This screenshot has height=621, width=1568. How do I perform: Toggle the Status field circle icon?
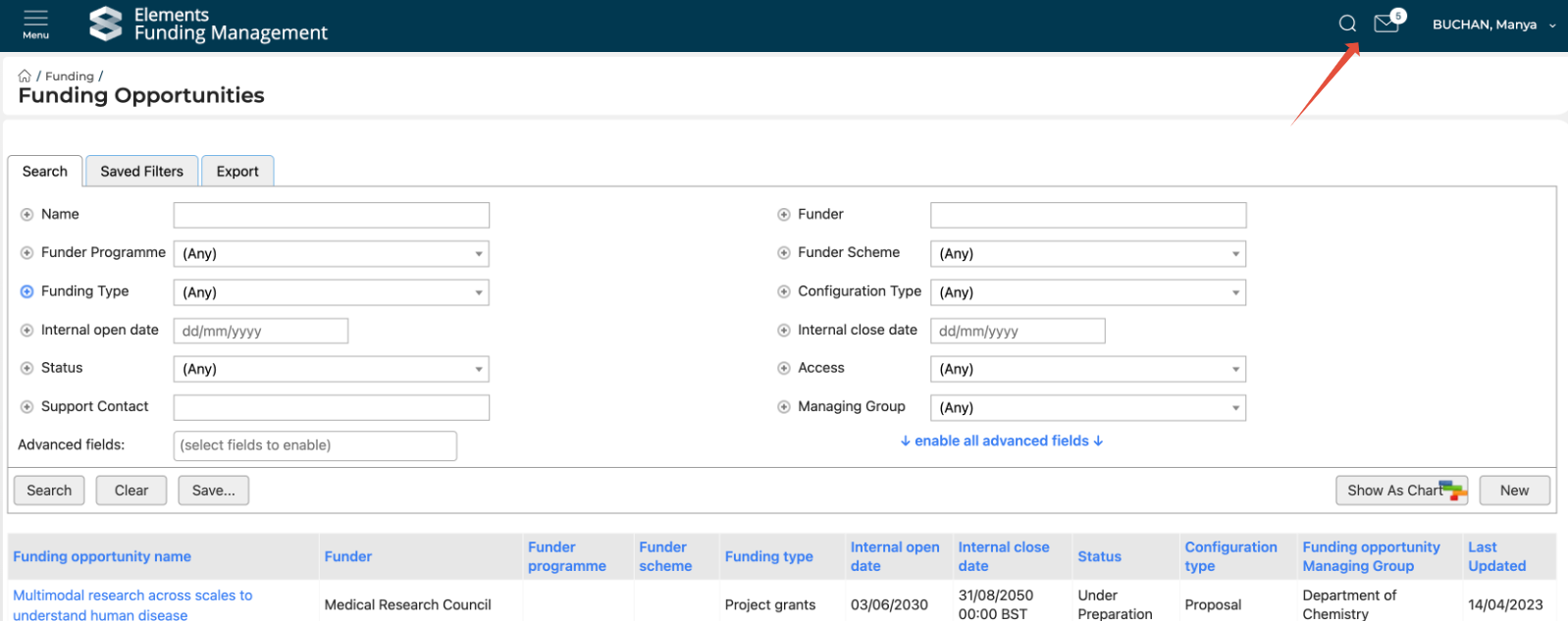pos(27,369)
